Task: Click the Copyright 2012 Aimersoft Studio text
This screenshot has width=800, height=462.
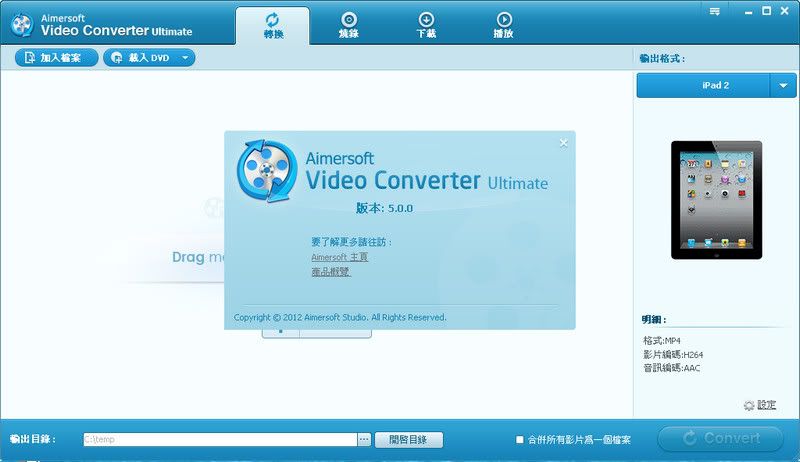Action: 340,317
